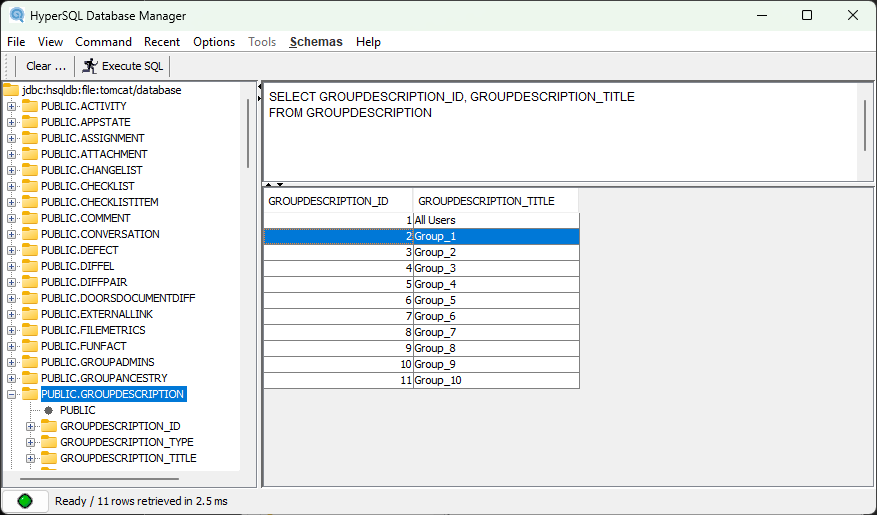Viewport: 877px width, 515px height.
Task: Expand the PUBLIC.CHANGELIST tree node
Action: tap(11, 170)
